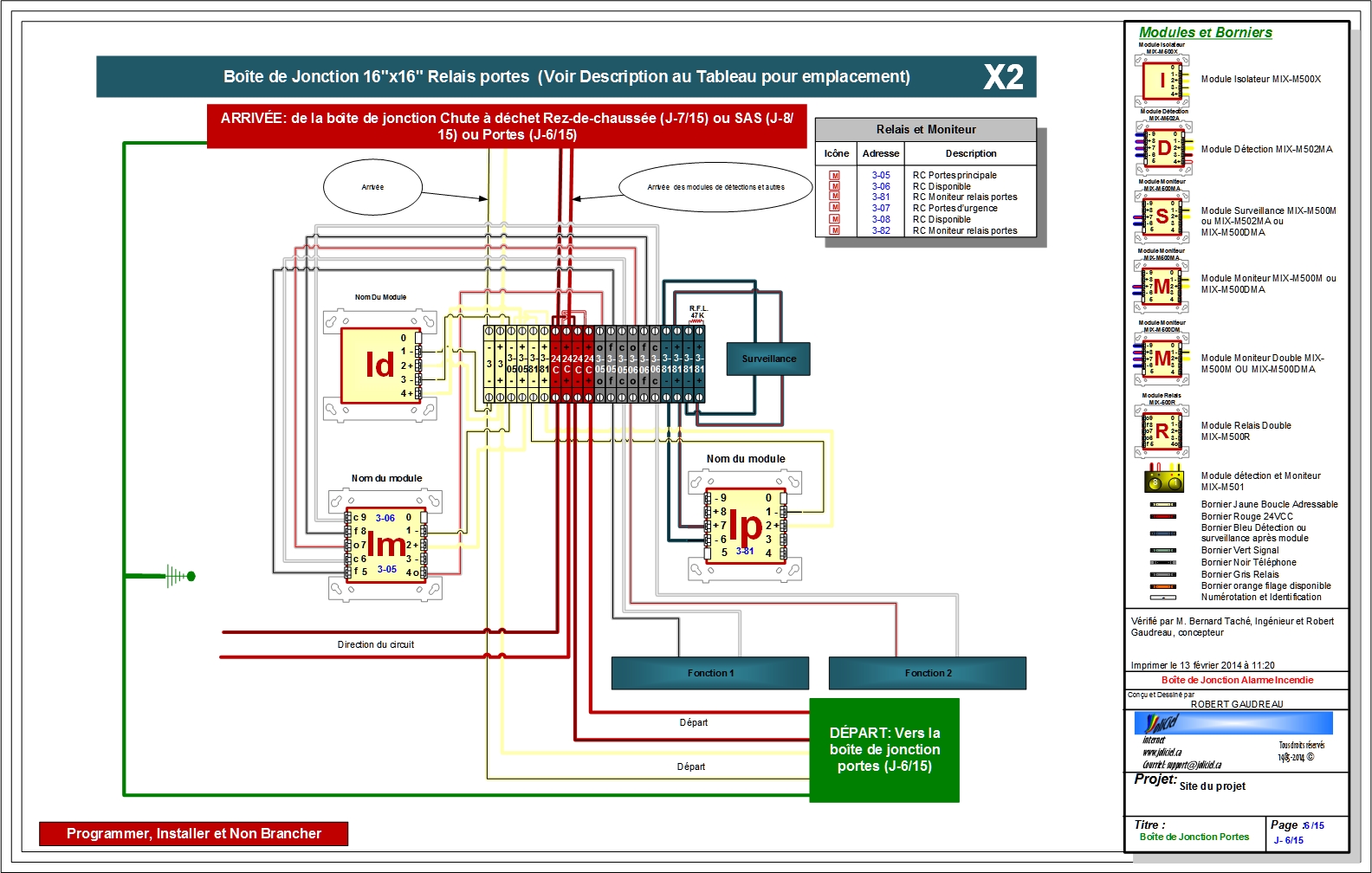Select the 'Ip' module in the diagram

point(745,526)
